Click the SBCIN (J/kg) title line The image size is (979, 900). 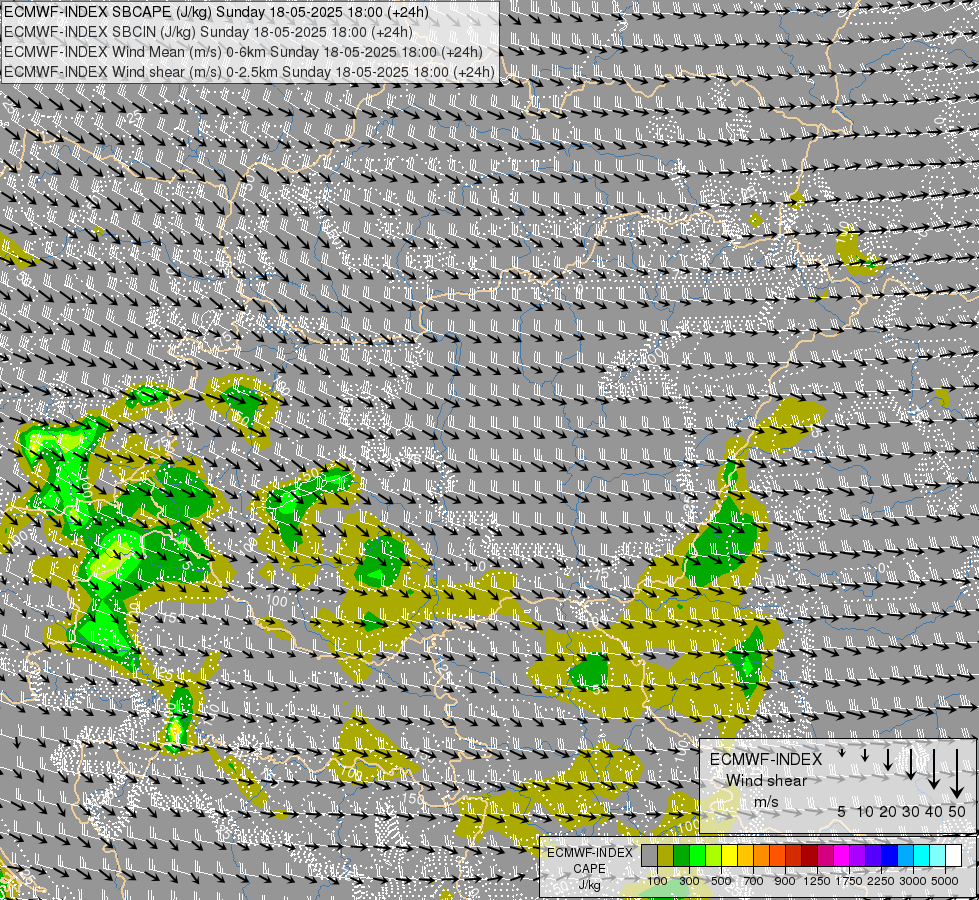[x=208, y=32]
